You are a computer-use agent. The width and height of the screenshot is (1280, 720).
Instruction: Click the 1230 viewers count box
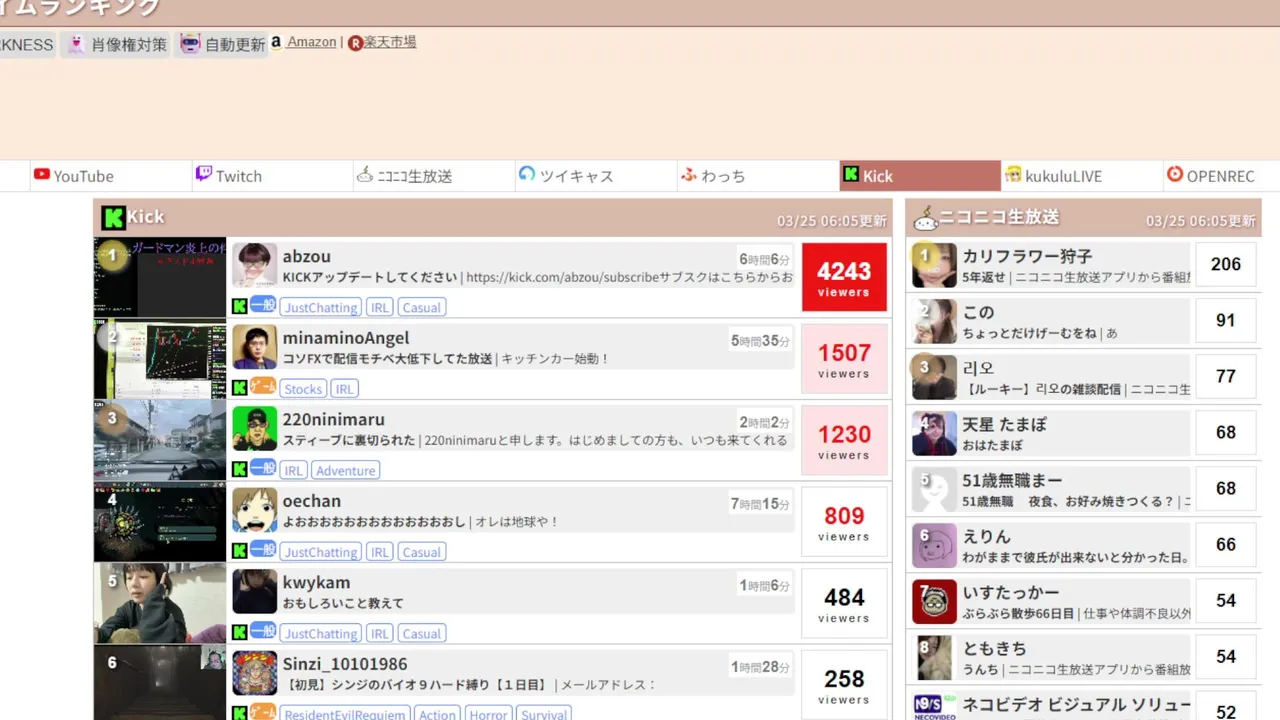[844, 441]
